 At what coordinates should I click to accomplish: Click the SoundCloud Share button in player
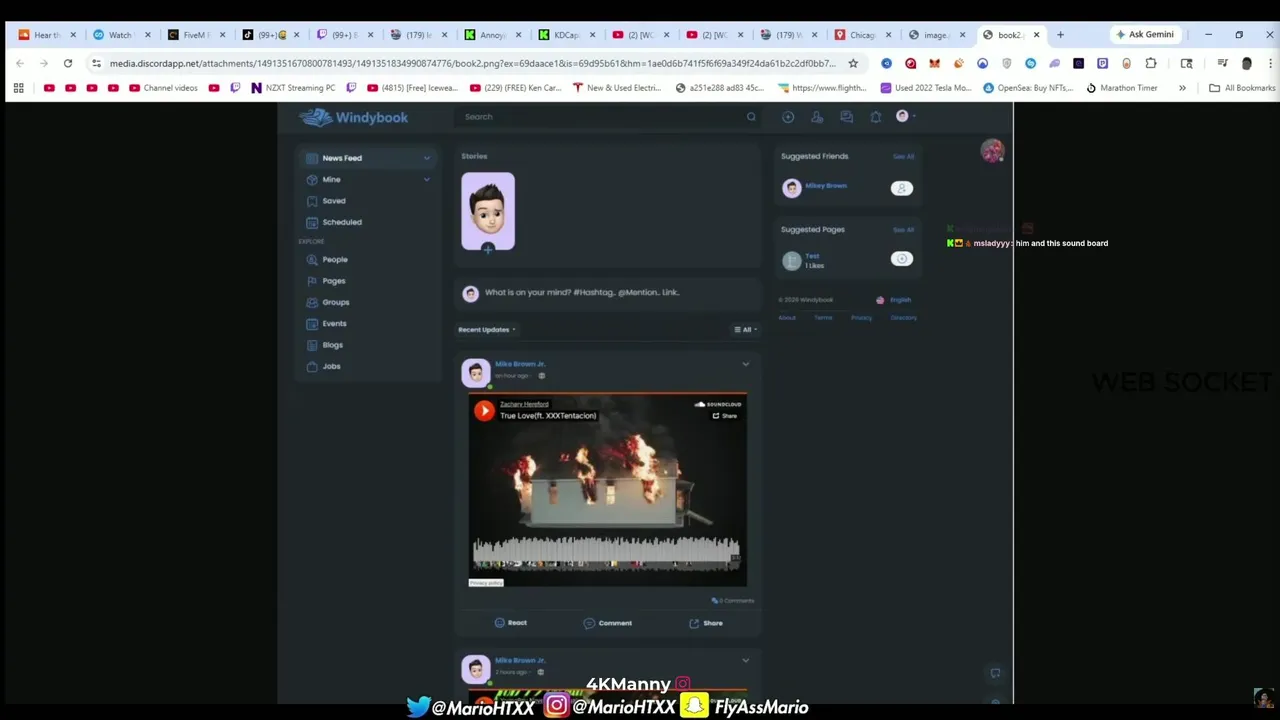click(x=725, y=416)
